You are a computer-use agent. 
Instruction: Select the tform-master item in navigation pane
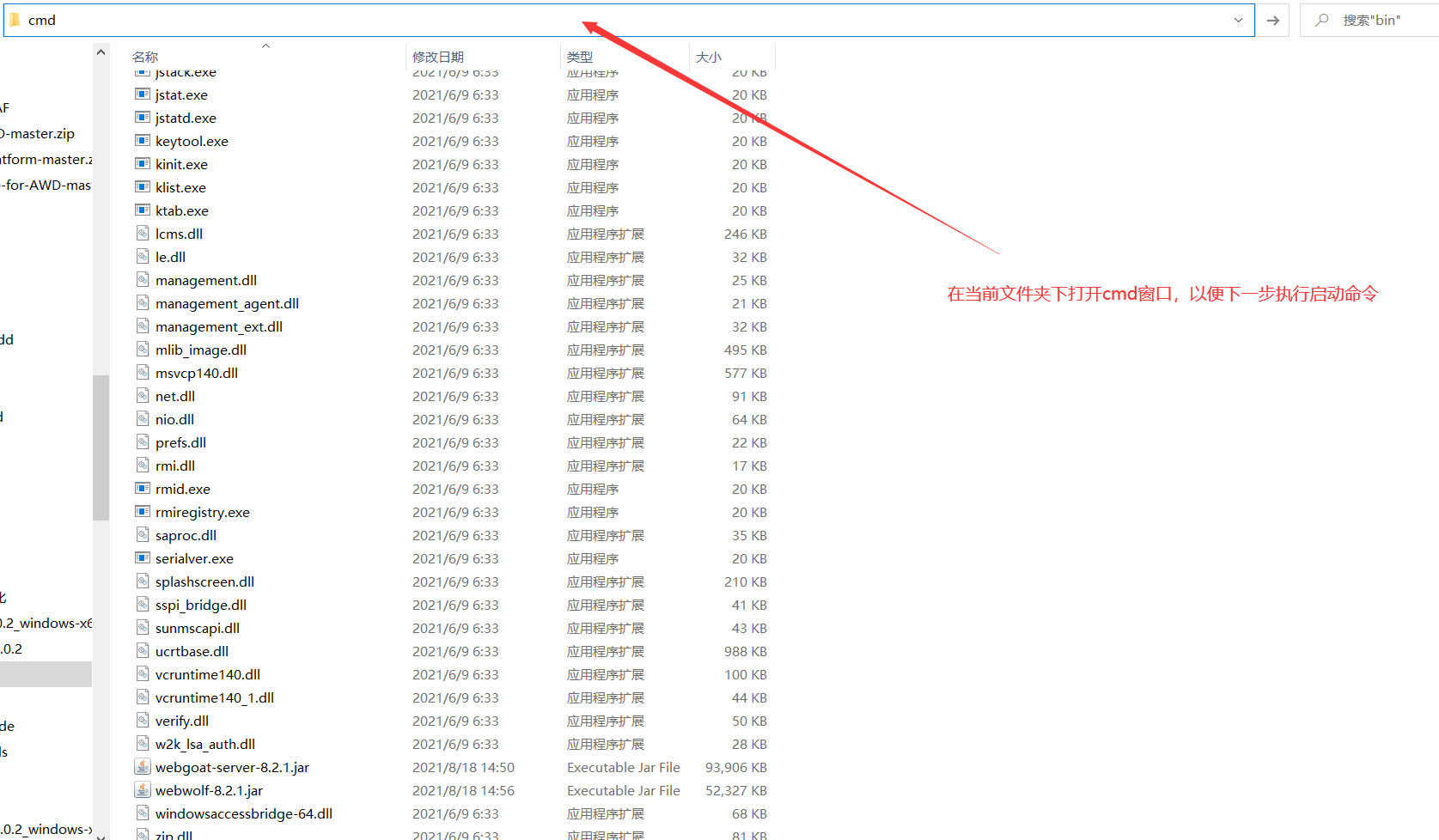46,159
